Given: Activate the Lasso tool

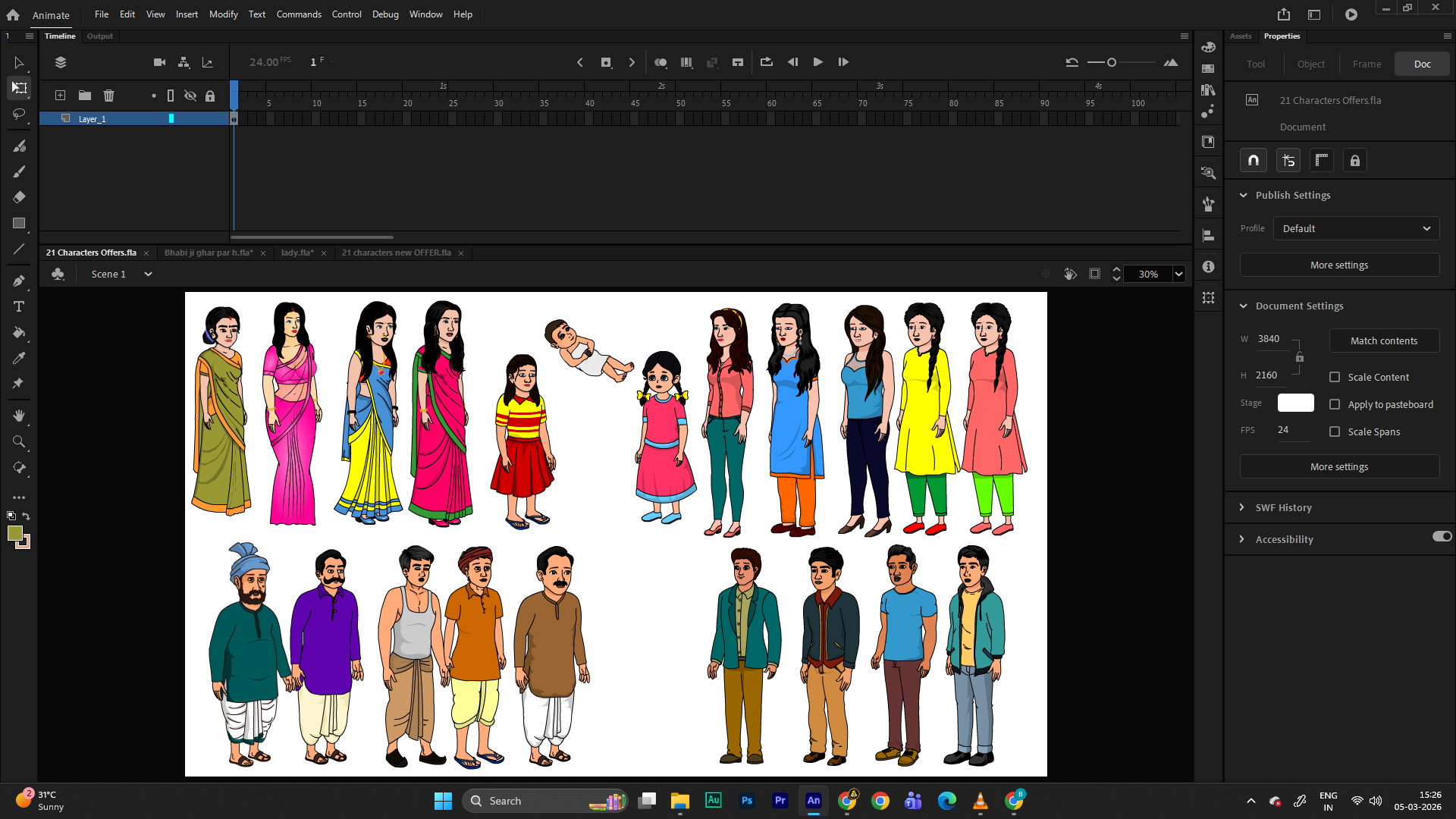Looking at the screenshot, I should 19,115.
